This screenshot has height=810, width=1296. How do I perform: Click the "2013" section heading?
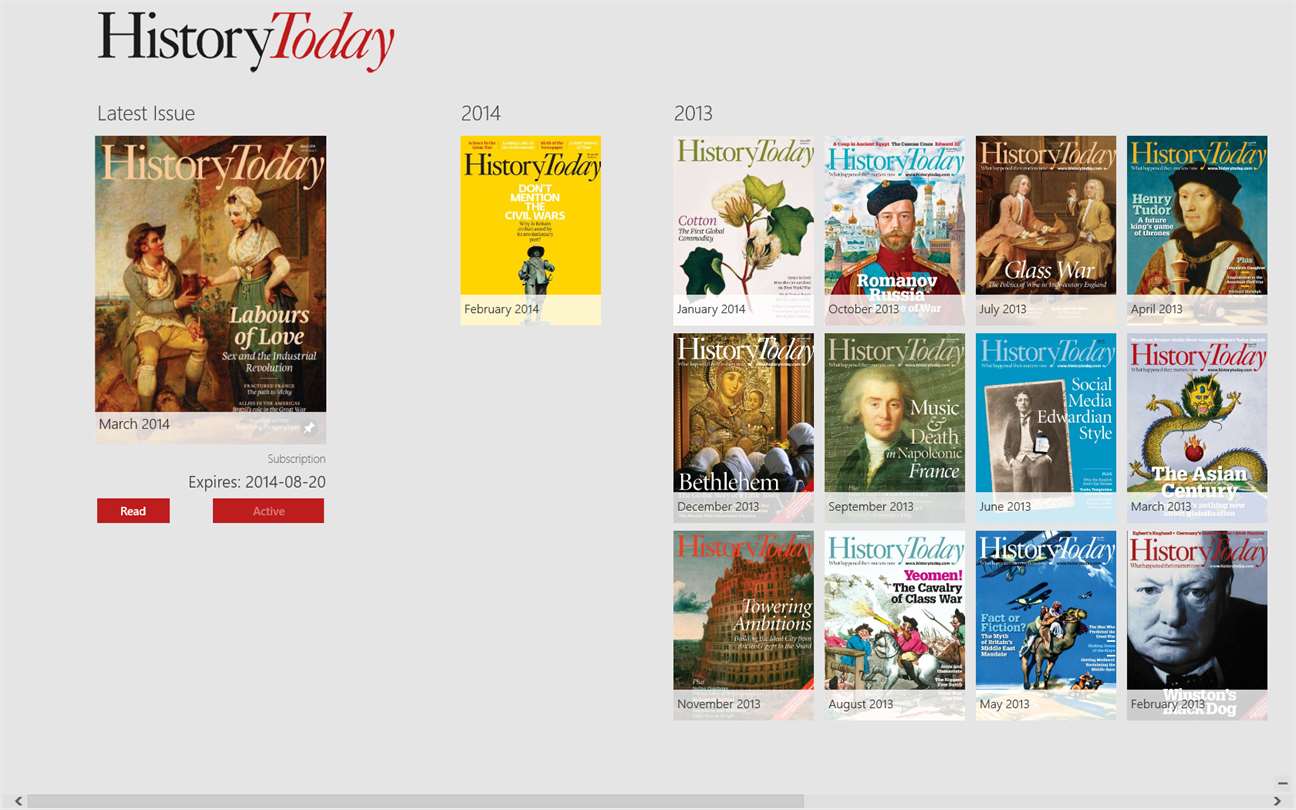click(693, 114)
